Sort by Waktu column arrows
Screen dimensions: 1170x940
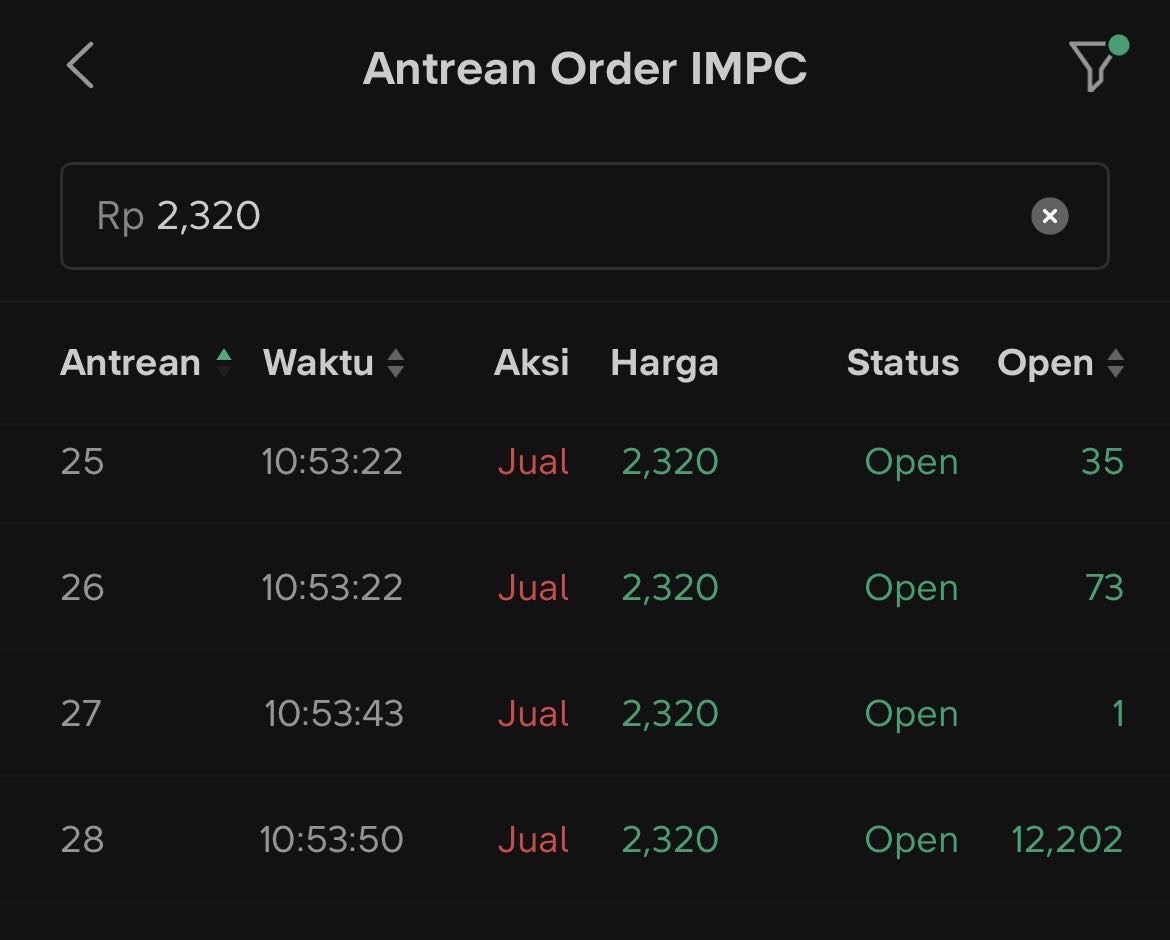click(x=396, y=363)
